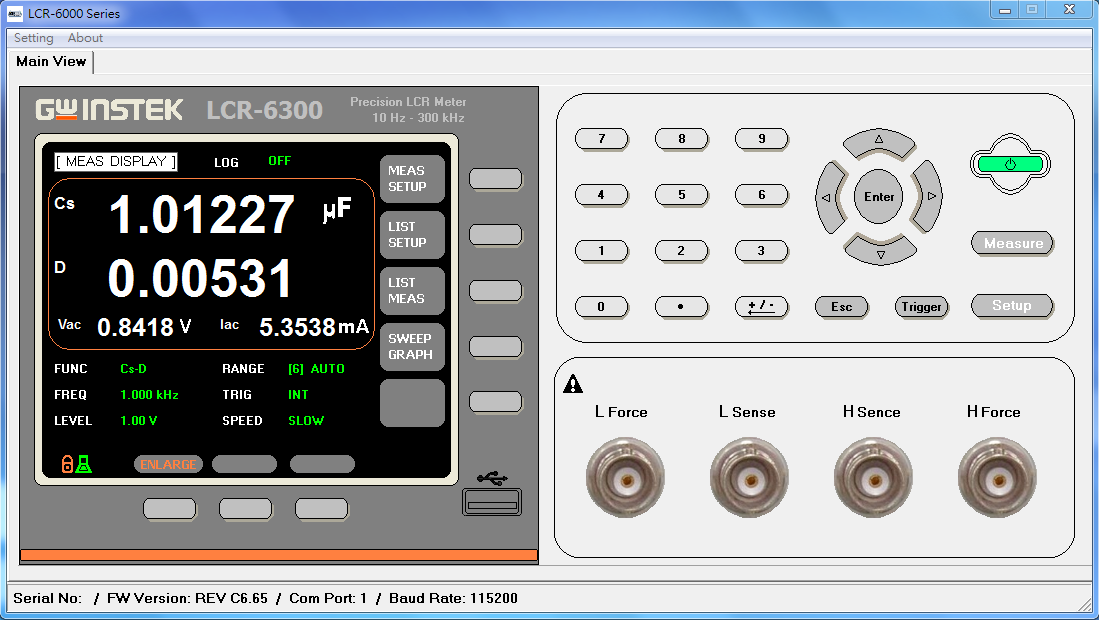1099x620 pixels.
Task: Click the MEAS DISPLAY title on screen
Action: [116, 162]
